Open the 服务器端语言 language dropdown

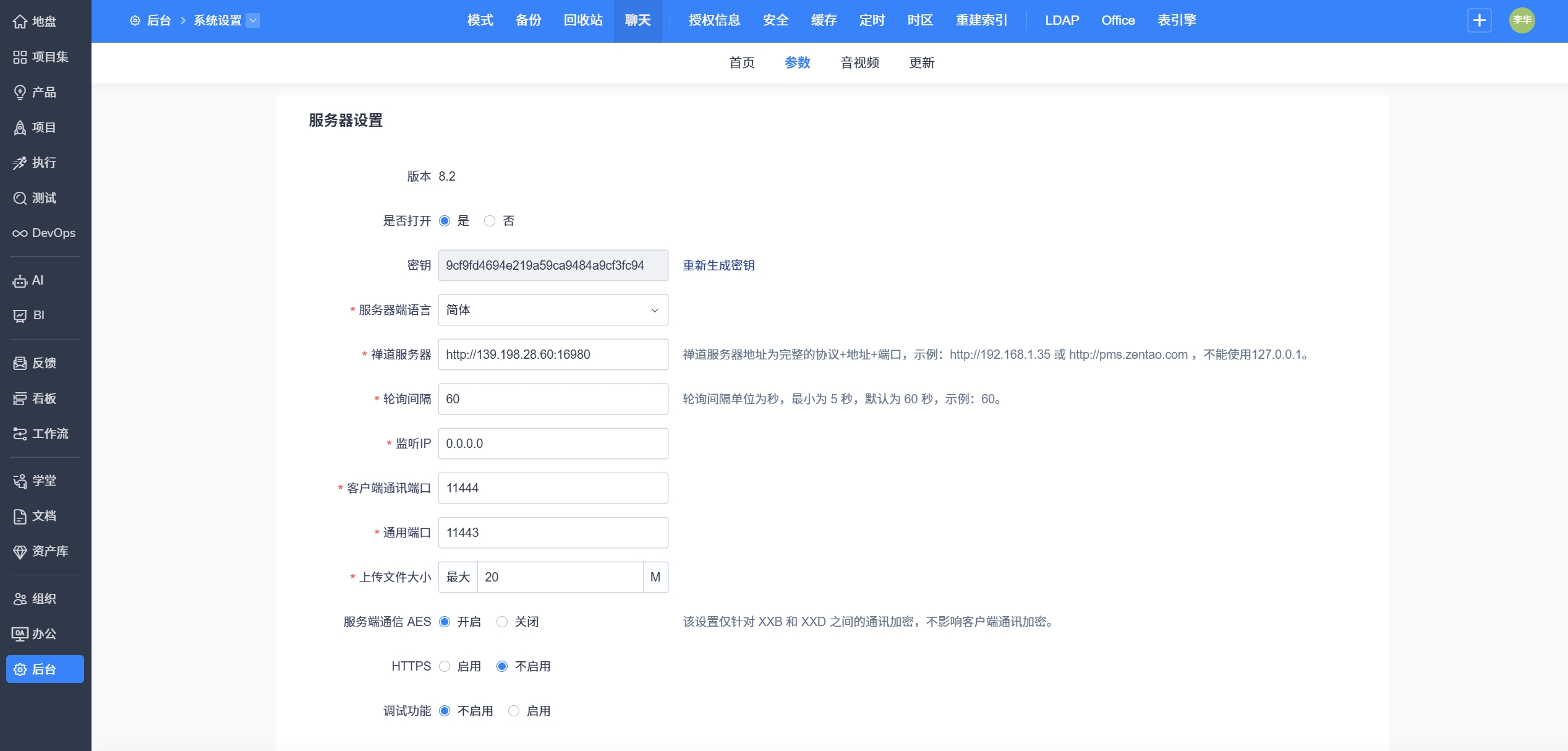[553, 310]
